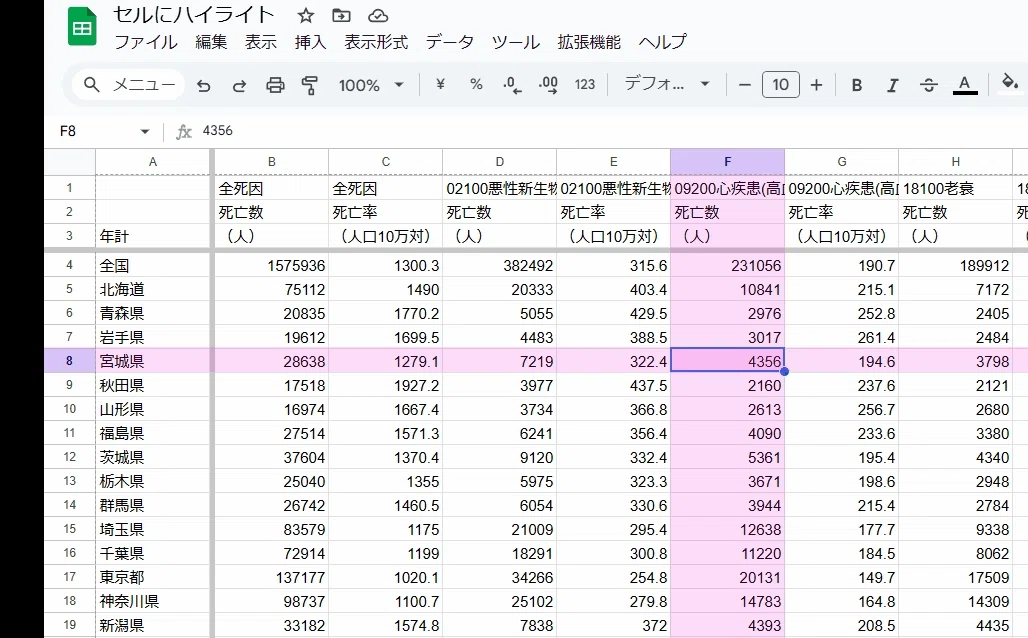Image resolution: width=1028 pixels, height=638 pixels.
Task: Expand the name box F8 dropdown
Action: [145, 131]
